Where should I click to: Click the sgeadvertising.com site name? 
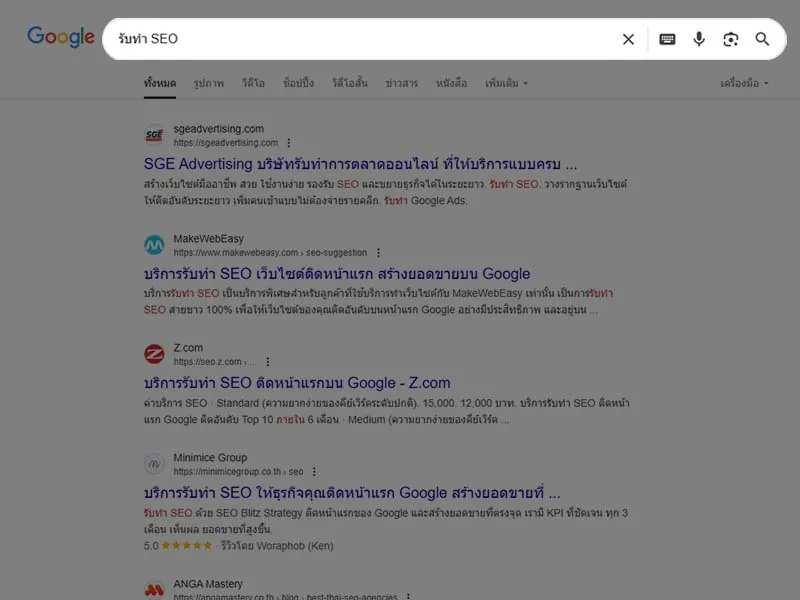pyautogui.click(x=218, y=129)
